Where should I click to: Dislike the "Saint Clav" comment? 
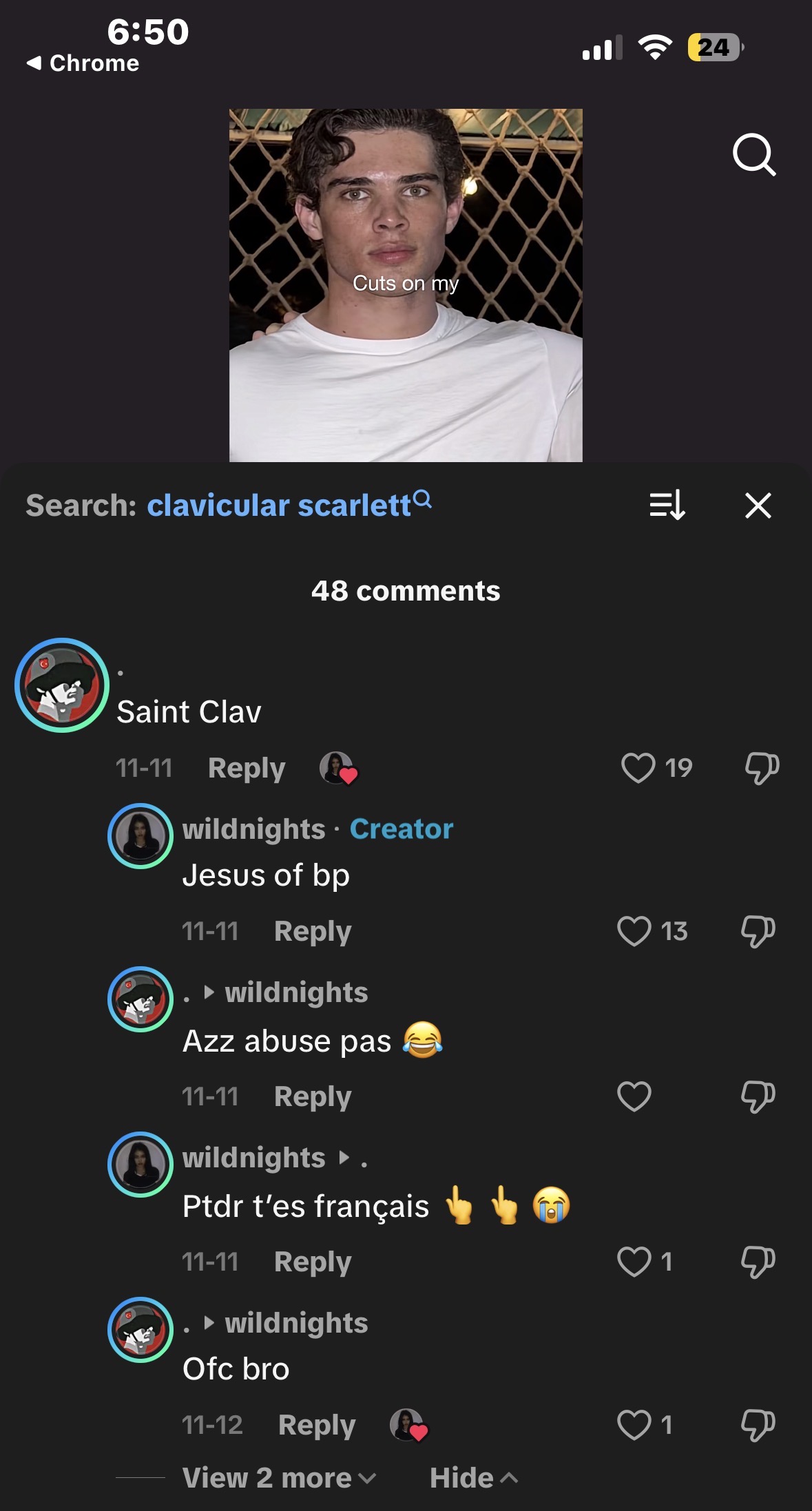(761, 768)
